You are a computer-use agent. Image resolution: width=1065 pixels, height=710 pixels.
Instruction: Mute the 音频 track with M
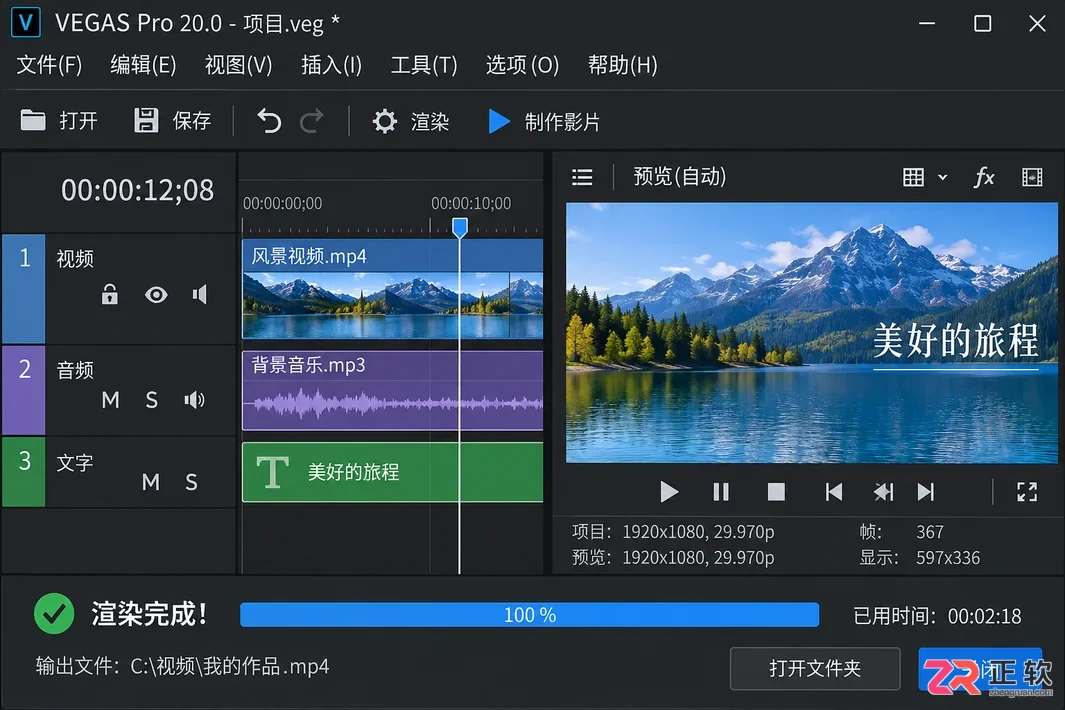click(x=111, y=400)
